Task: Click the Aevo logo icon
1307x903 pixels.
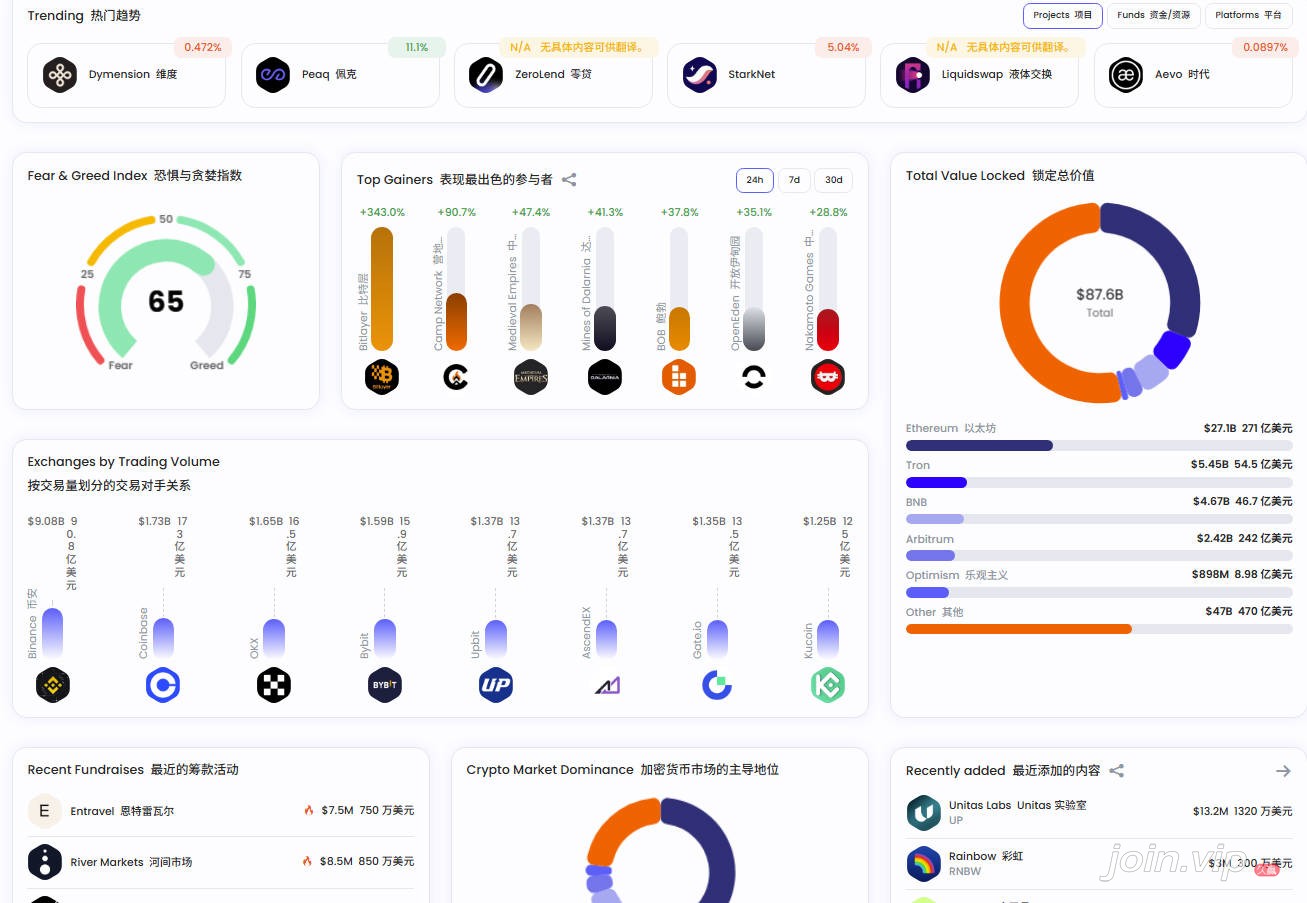Action: click(x=1126, y=75)
